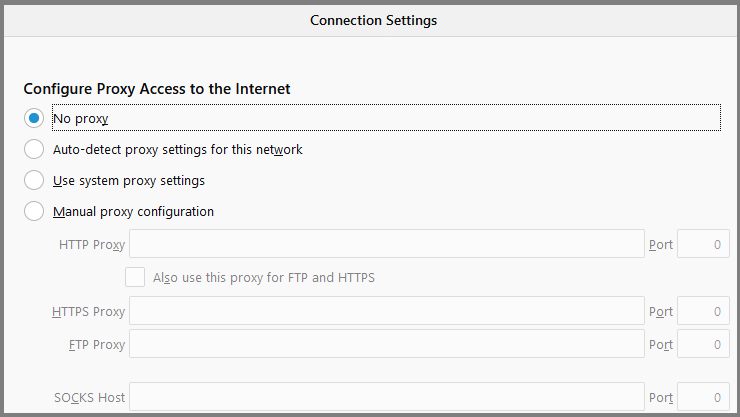Image resolution: width=740 pixels, height=417 pixels.
Task: Click the FTP Proxy port field
Action: tap(702, 344)
